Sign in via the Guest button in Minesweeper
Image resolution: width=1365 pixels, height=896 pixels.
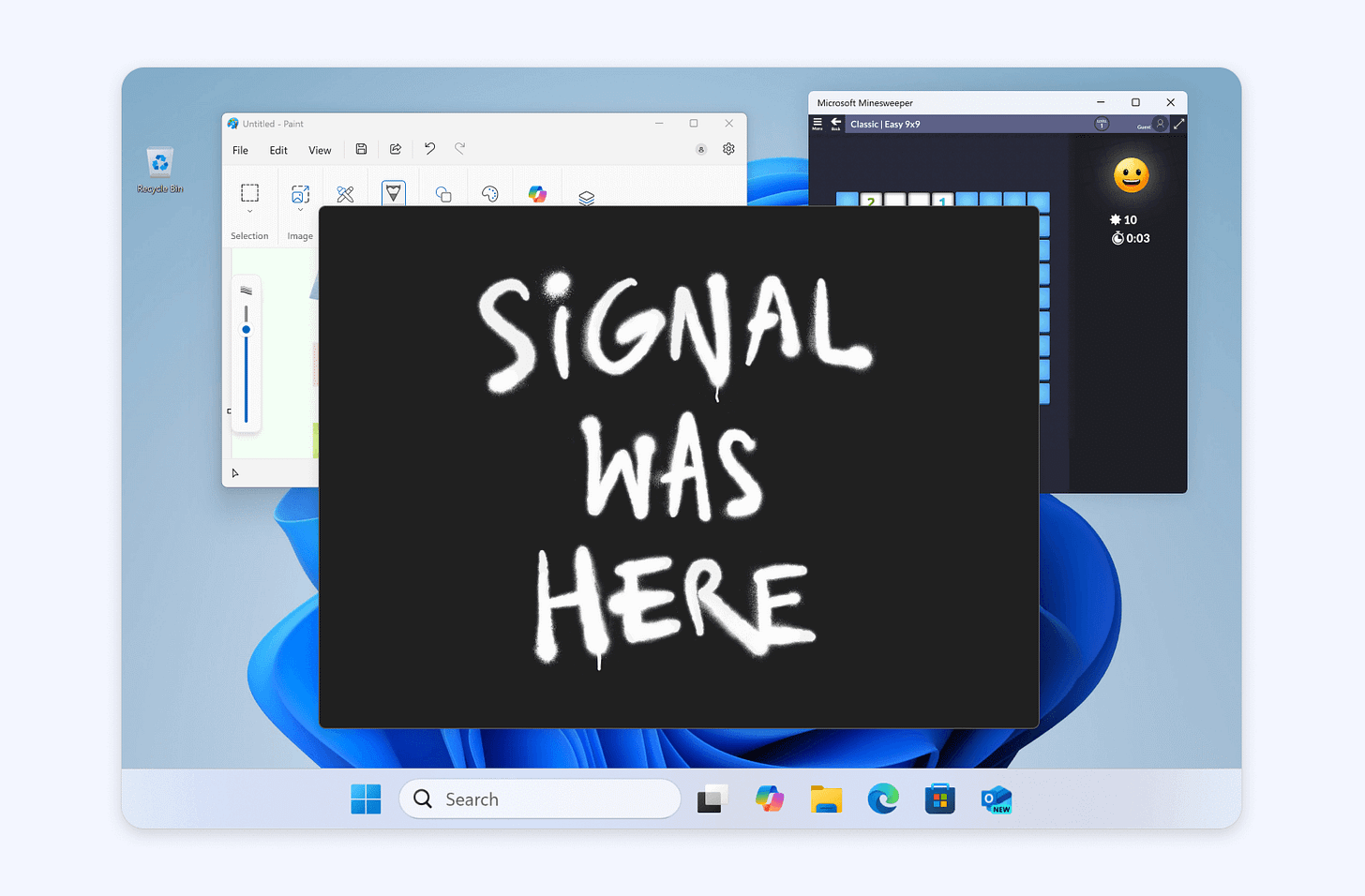click(1156, 124)
